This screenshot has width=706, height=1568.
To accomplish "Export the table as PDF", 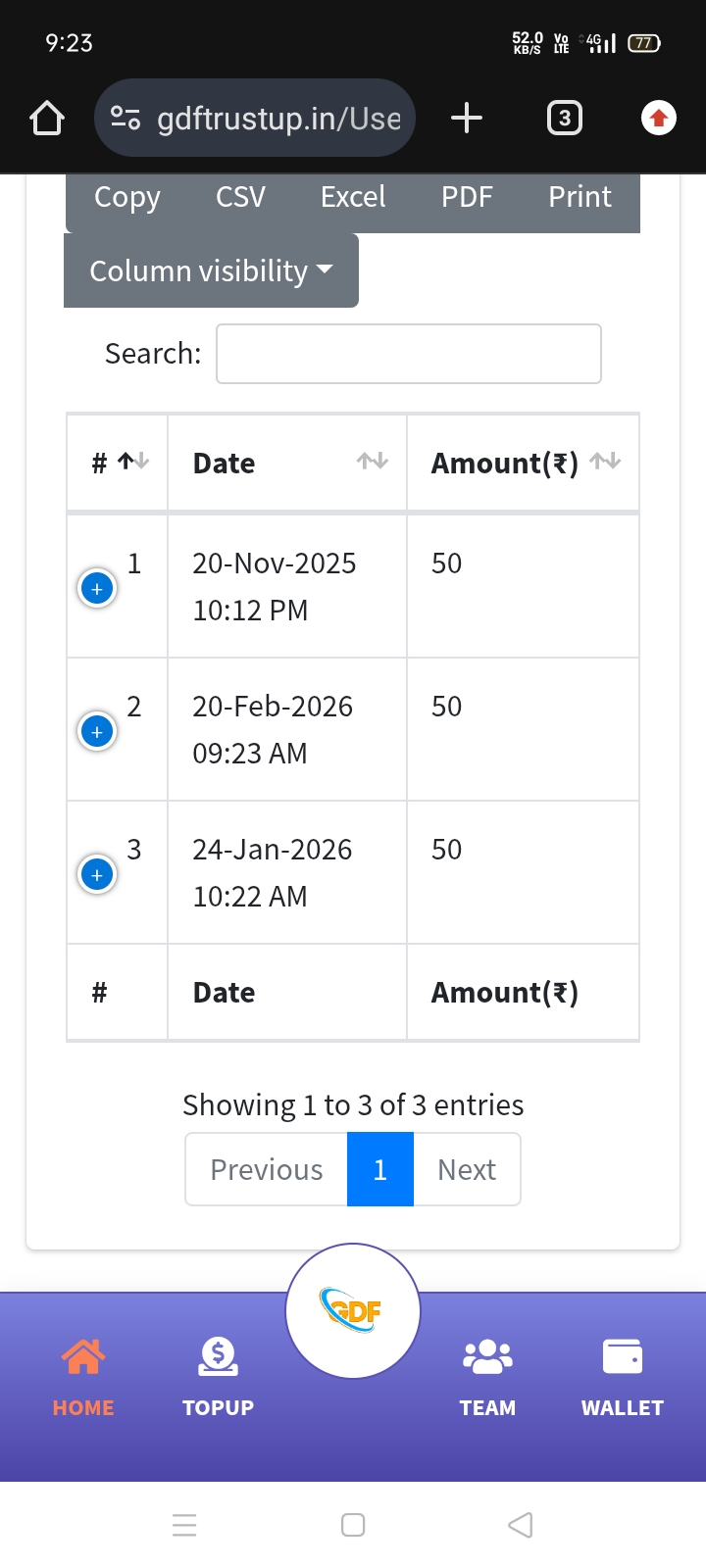I will point(467,197).
